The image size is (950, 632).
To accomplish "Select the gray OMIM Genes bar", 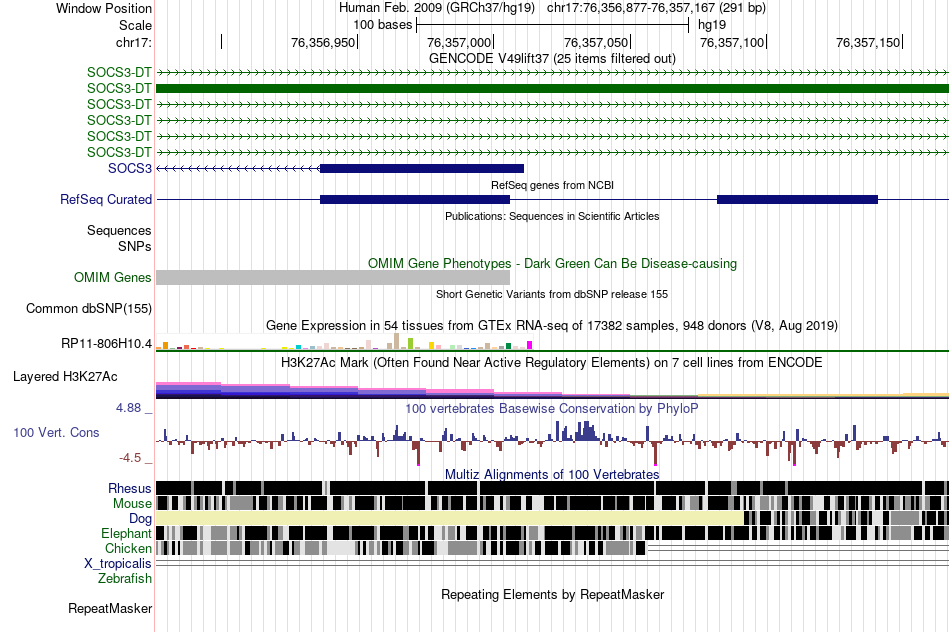I will [333, 278].
